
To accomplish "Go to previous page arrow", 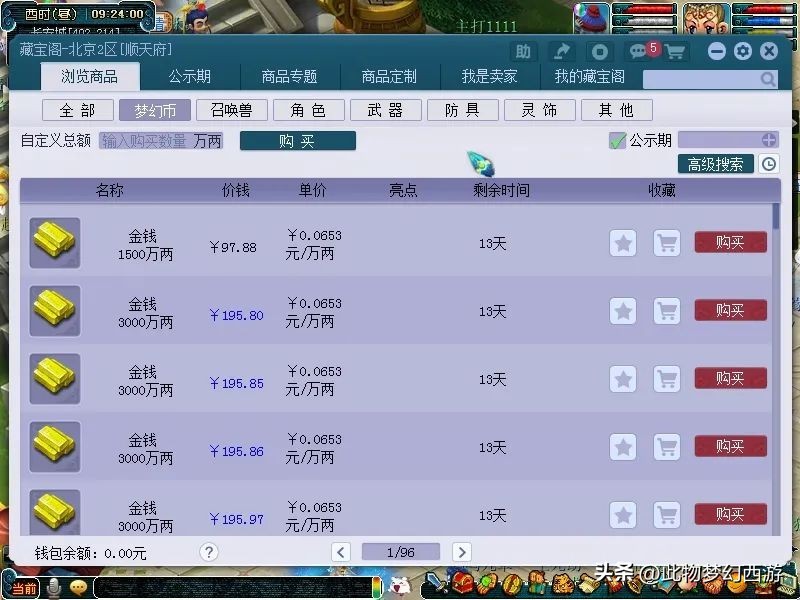I will tap(341, 552).
